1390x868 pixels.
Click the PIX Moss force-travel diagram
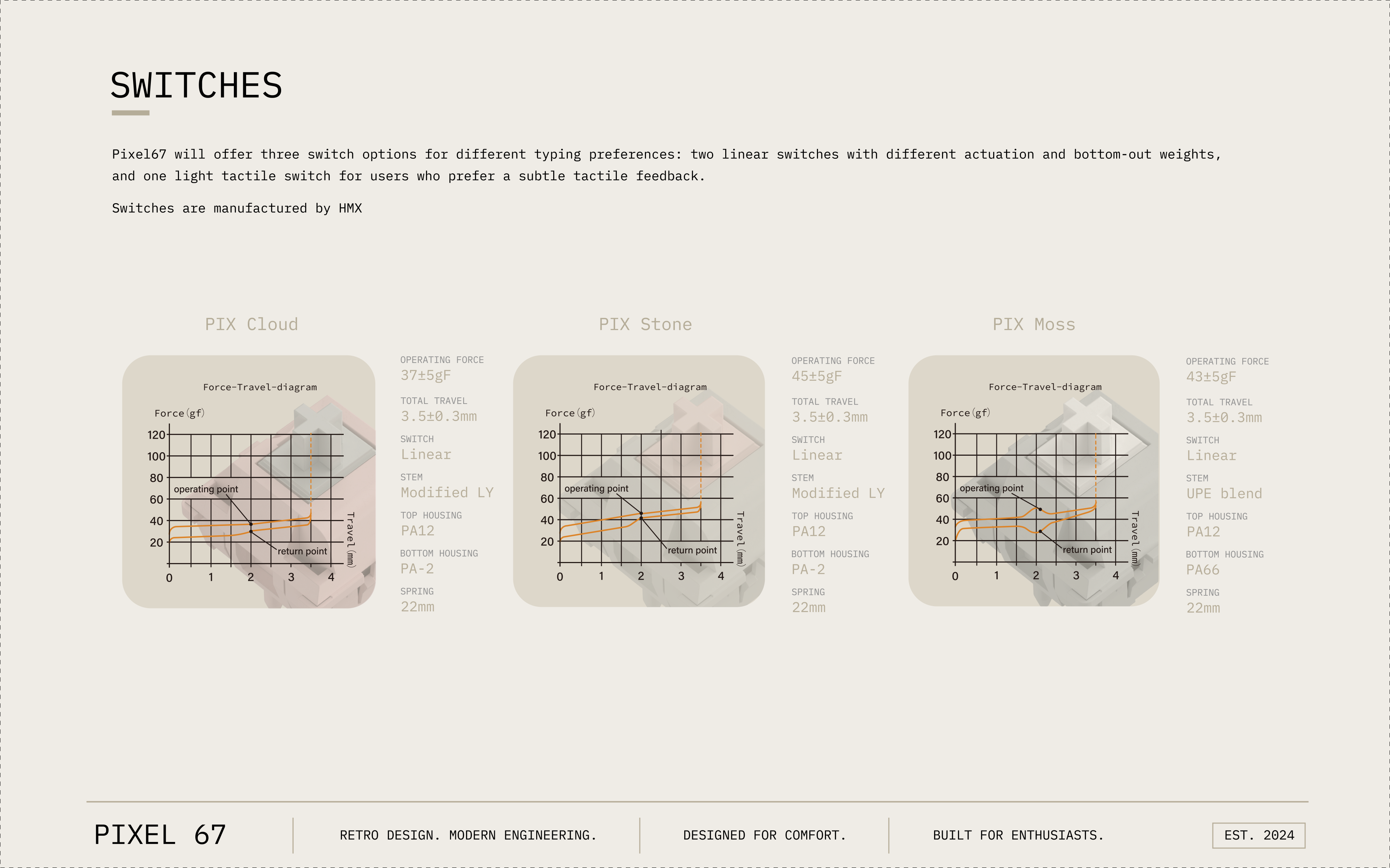click(1034, 480)
